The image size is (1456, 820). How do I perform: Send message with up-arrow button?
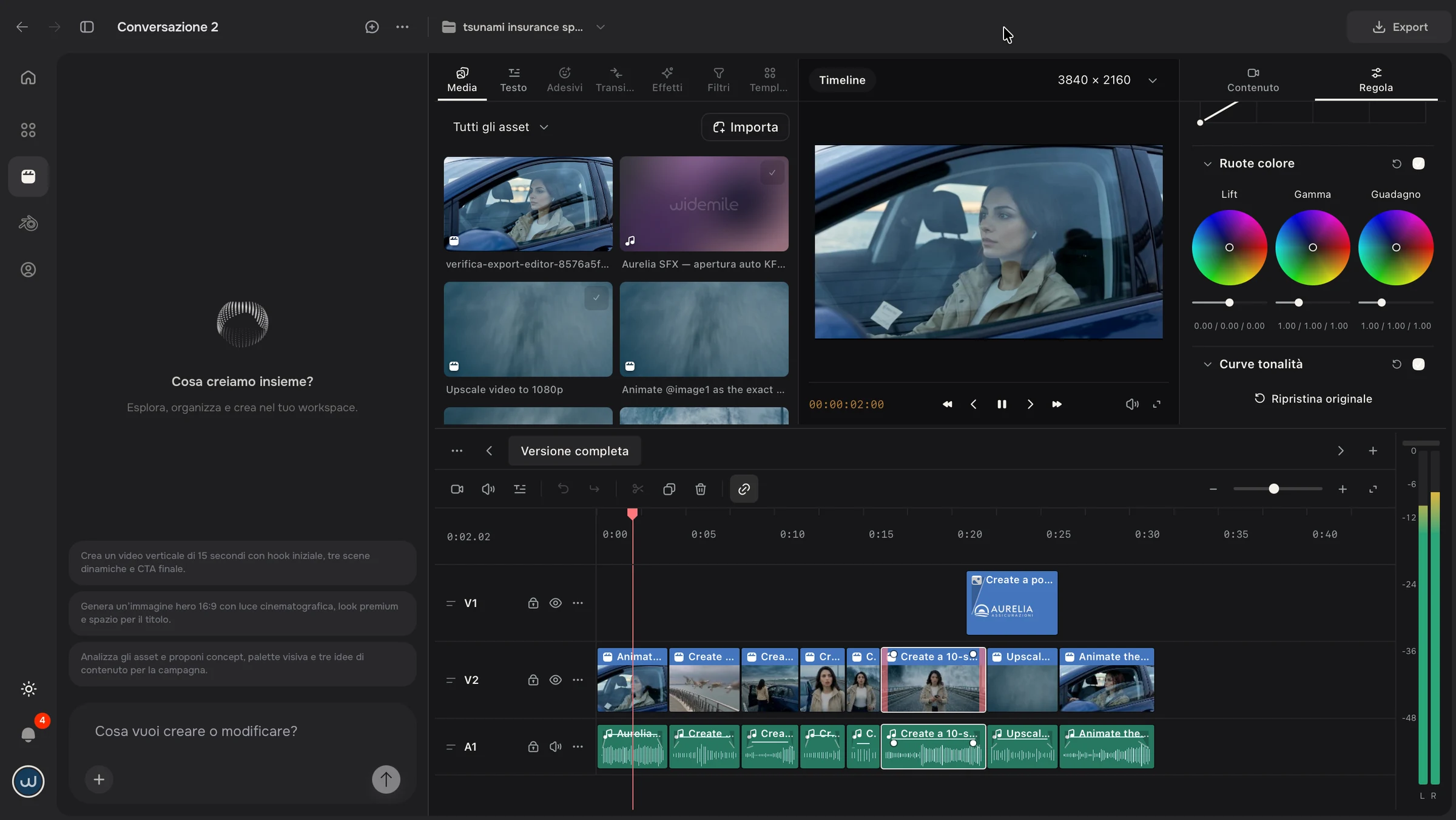coord(386,779)
